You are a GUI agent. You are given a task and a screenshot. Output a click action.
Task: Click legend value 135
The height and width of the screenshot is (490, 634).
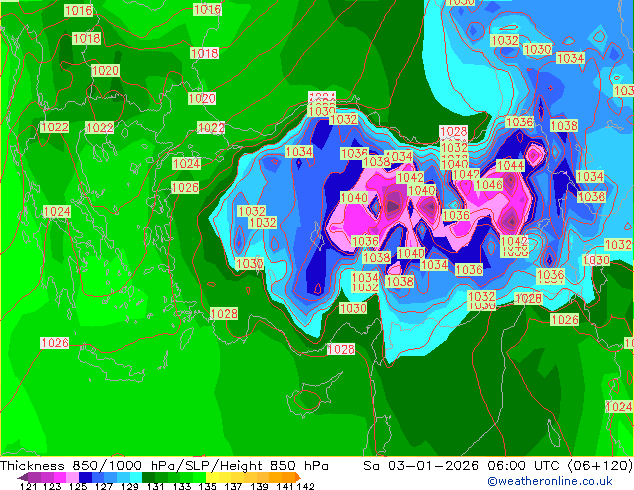pyautogui.click(x=207, y=486)
